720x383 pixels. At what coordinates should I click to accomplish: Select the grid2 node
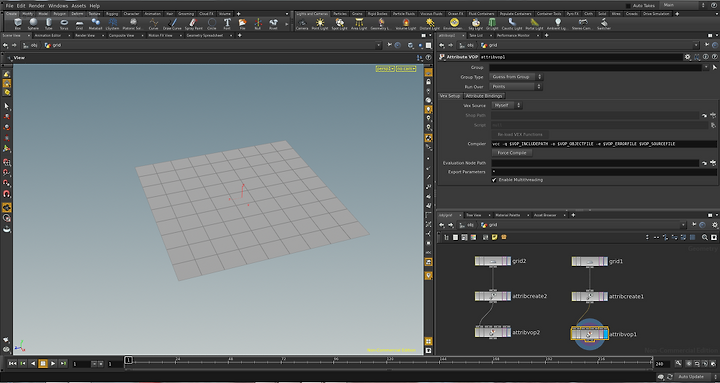click(493, 261)
